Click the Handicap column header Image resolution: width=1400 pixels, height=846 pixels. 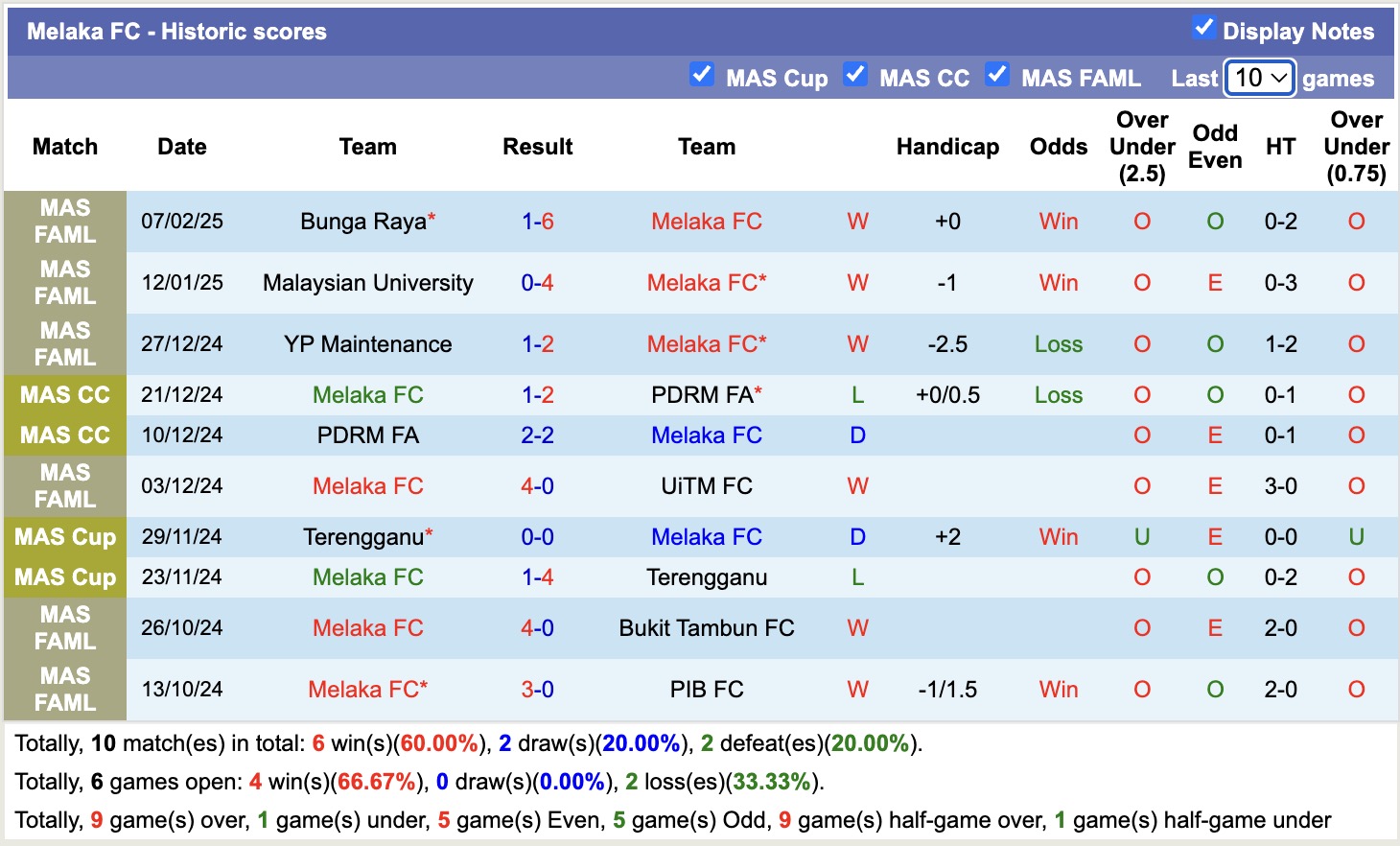point(947,147)
